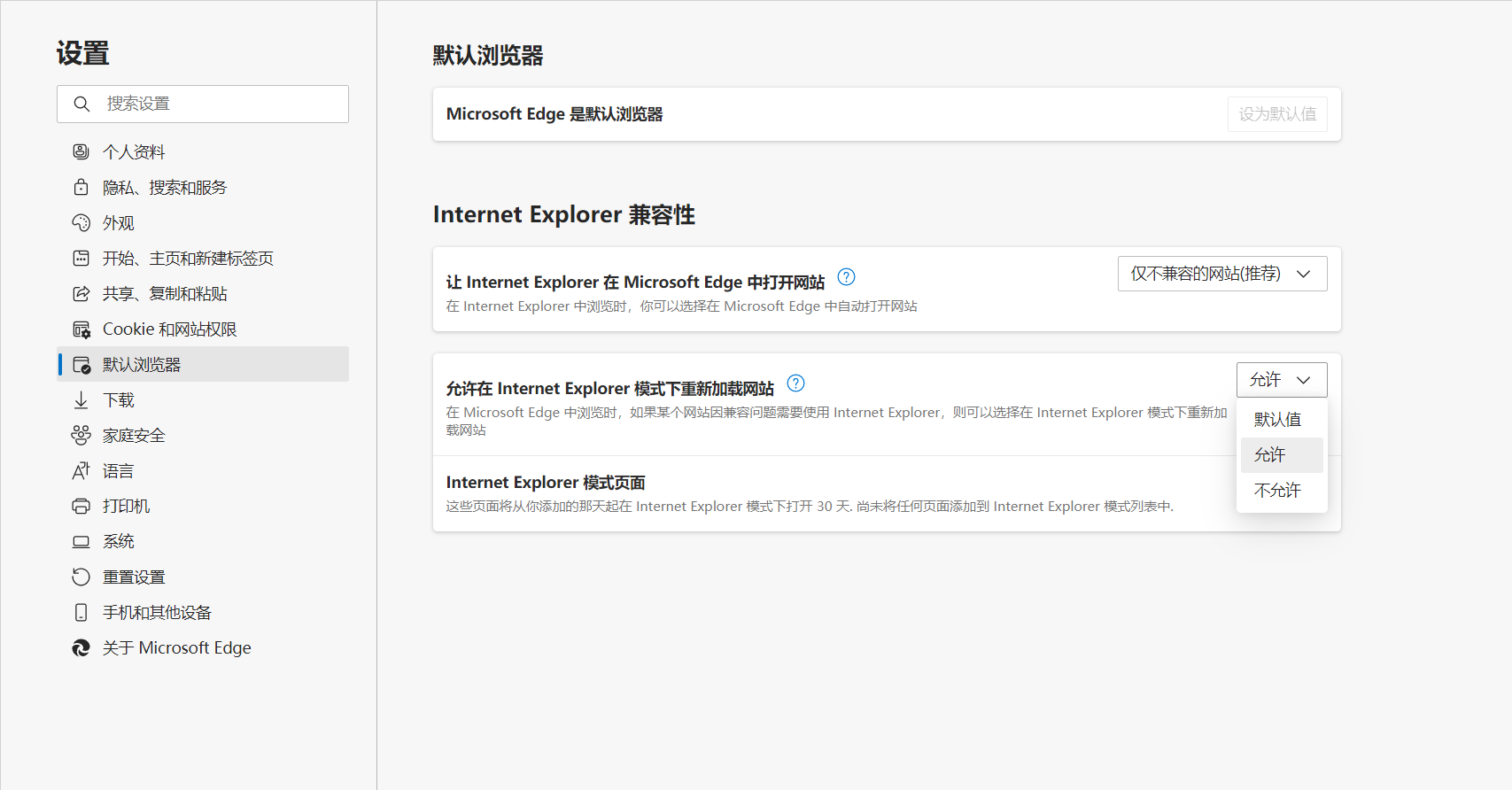
Task: Click the lock icon for 隐私、搜索和服务
Action: point(81,187)
